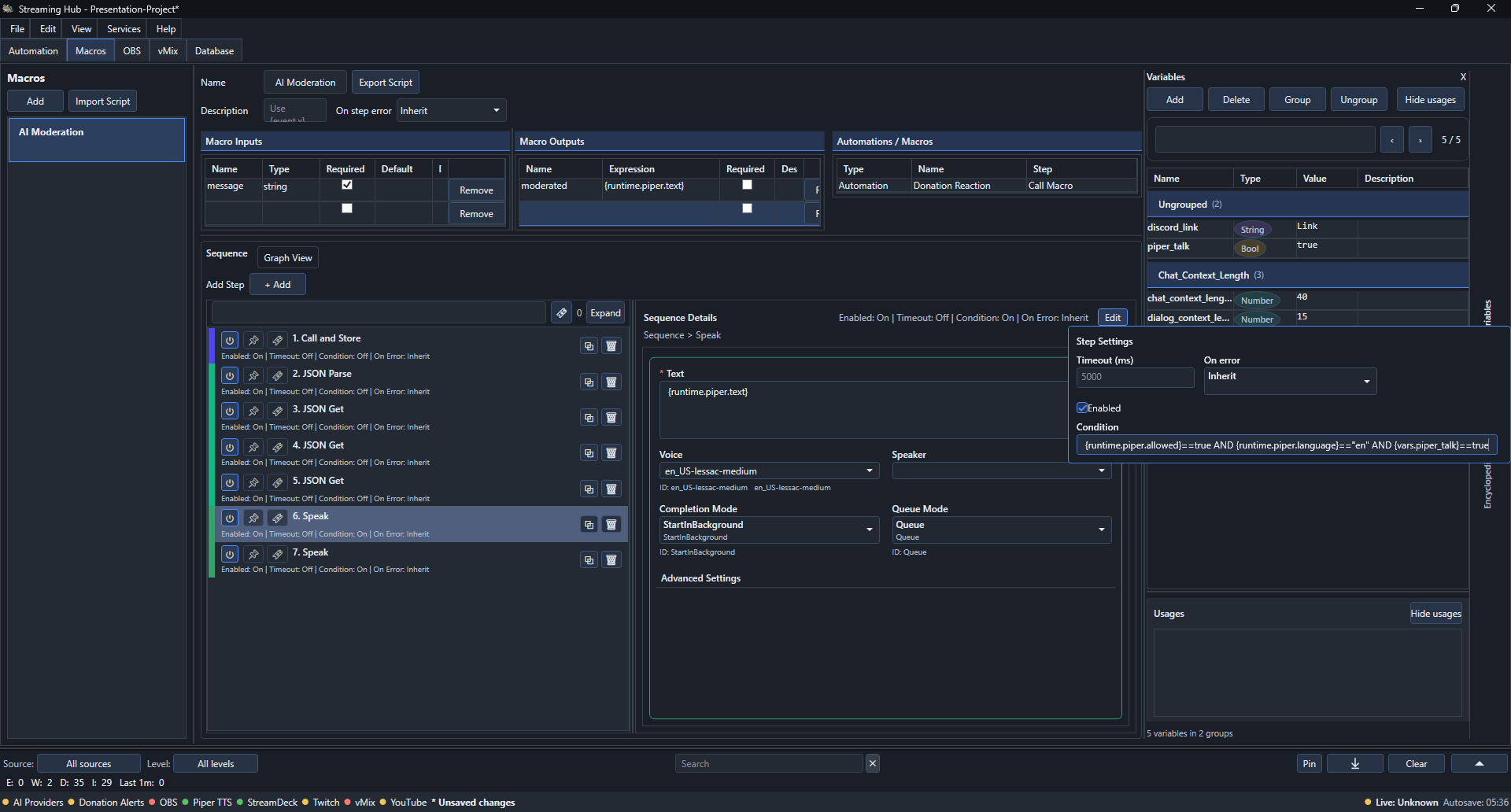1511x812 pixels.
Task: Click the log Search field
Action: tap(769, 763)
